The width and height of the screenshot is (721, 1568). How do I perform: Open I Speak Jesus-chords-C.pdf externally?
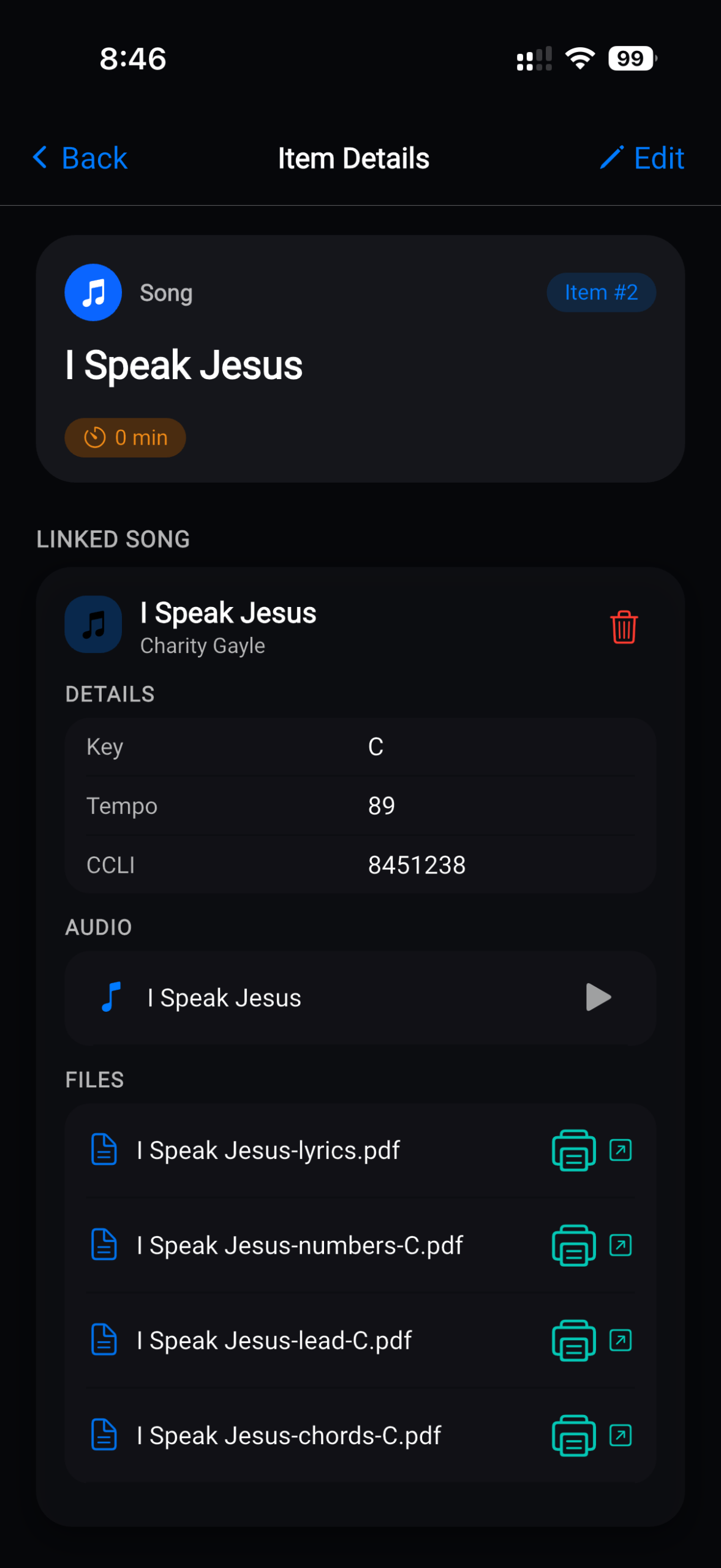click(620, 1435)
